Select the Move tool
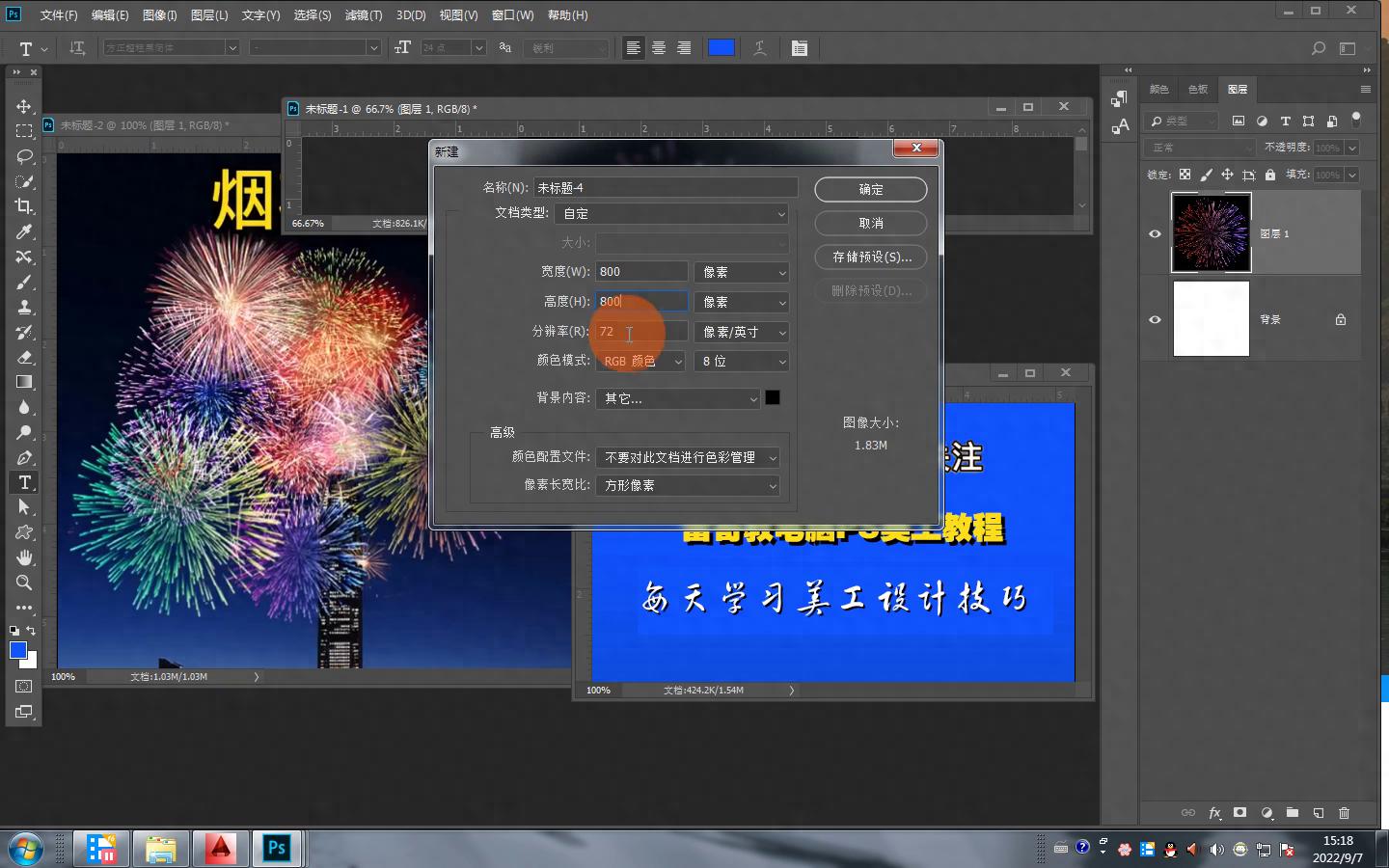The height and width of the screenshot is (868, 1389). [x=24, y=106]
